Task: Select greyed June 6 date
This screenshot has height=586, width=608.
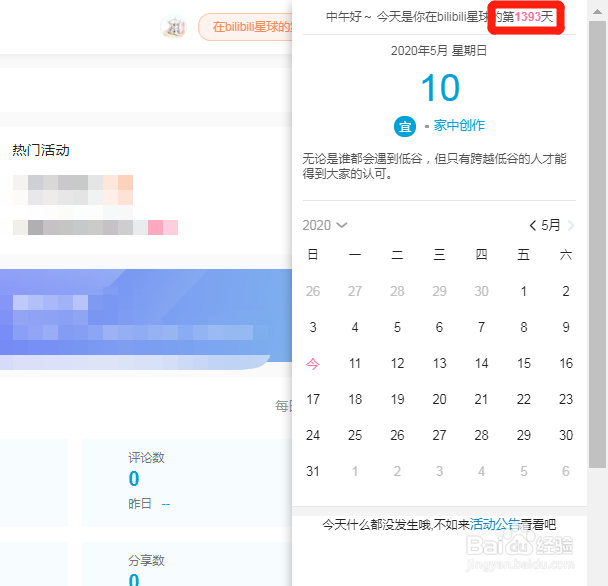Action: click(566, 472)
